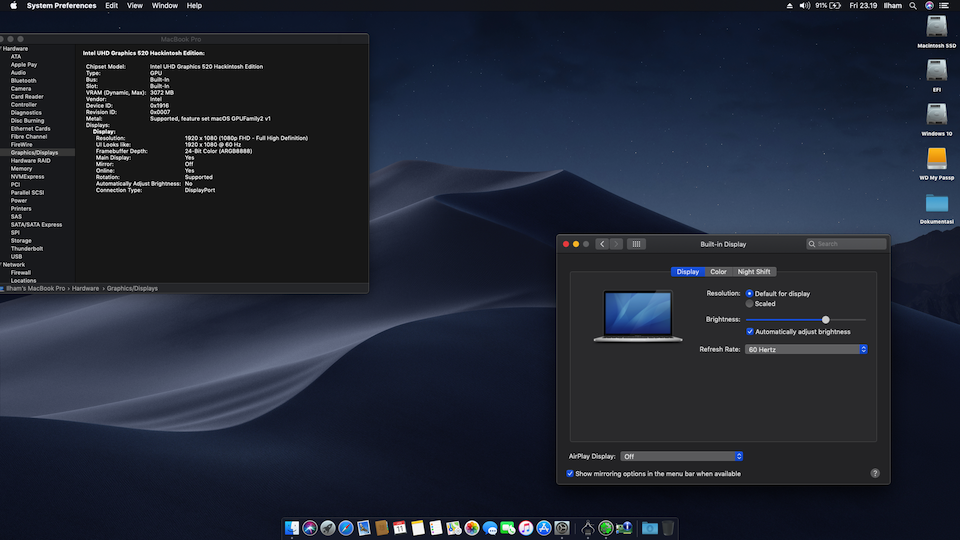This screenshot has height=540, width=960.
Task: Click the help question mark button
Action: click(x=875, y=473)
